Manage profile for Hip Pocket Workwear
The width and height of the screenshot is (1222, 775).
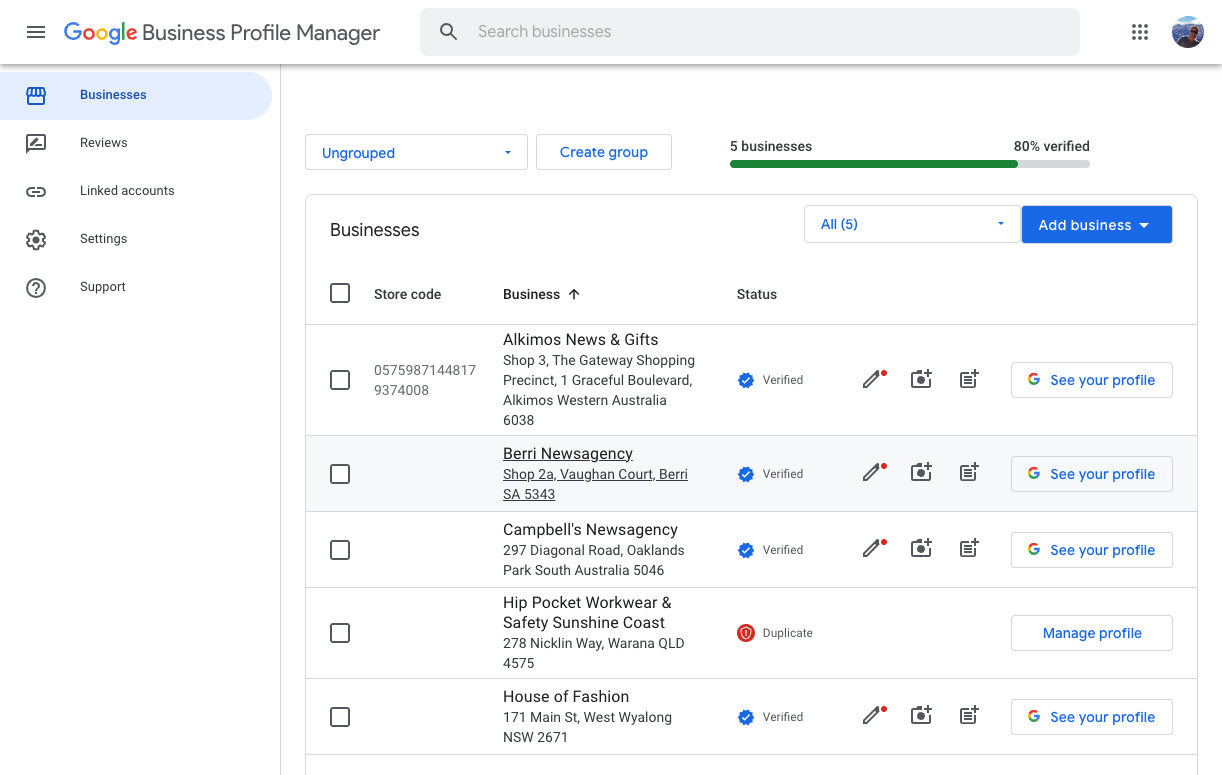click(1092, 633)
